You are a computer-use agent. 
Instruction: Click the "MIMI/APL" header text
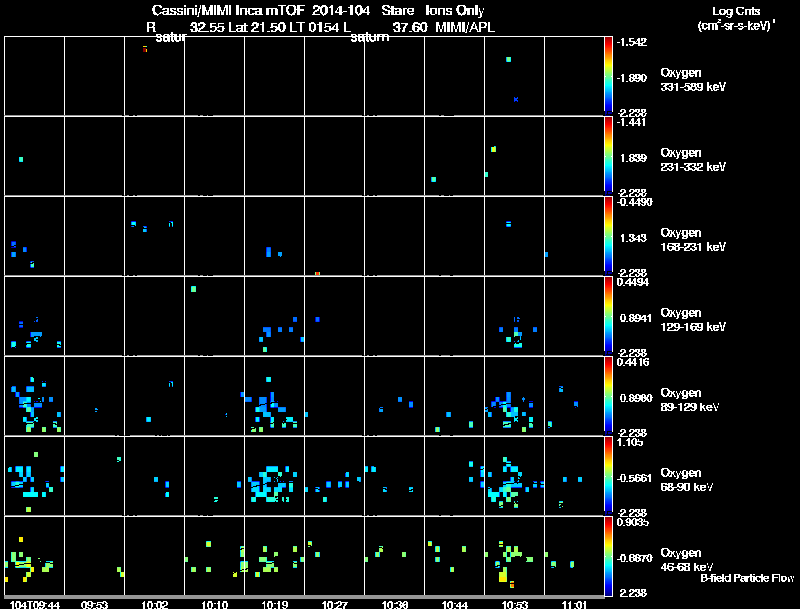(x=465, y=27)
